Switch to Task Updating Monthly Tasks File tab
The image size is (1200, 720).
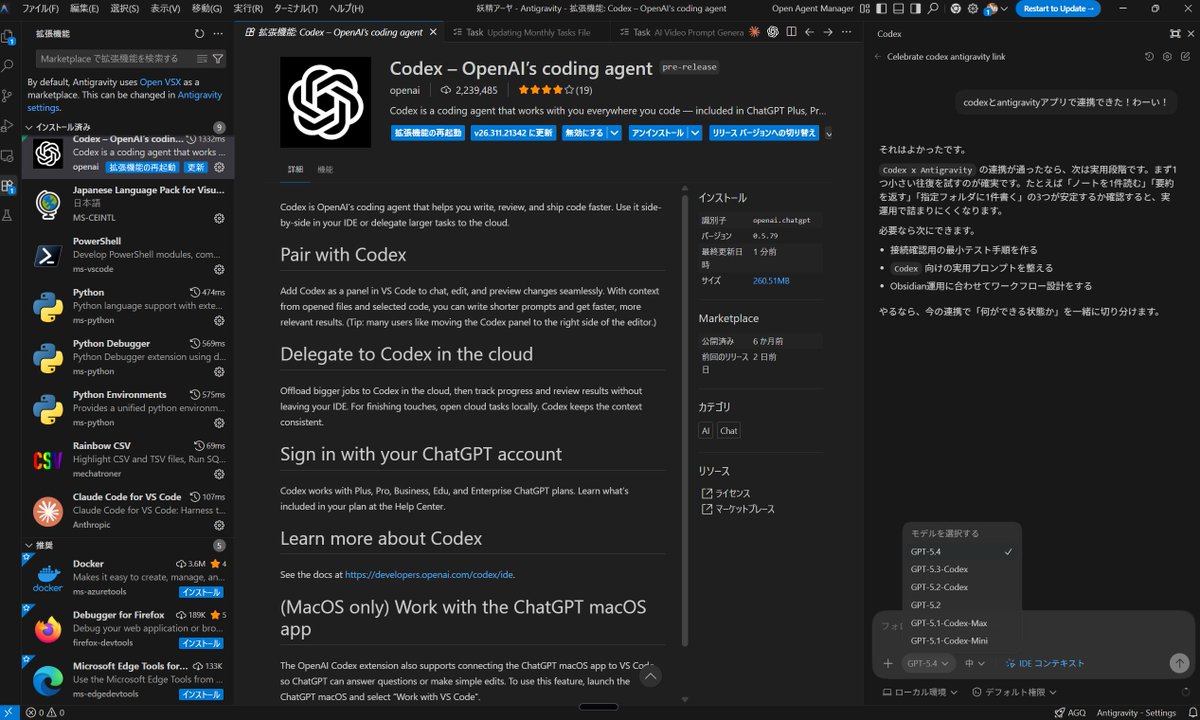(x=528, y=32)
